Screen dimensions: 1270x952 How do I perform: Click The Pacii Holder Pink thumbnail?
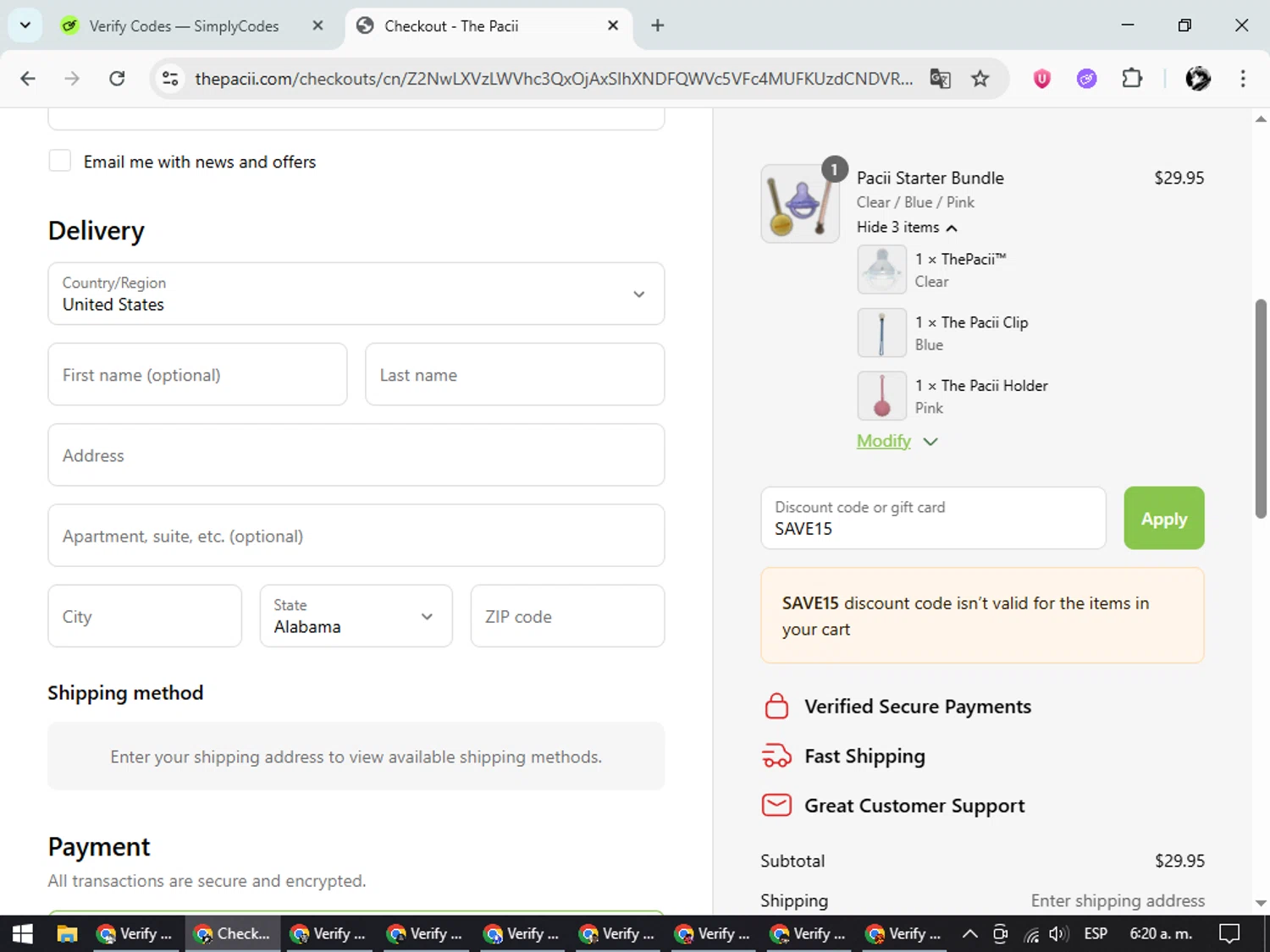point(881,396)
